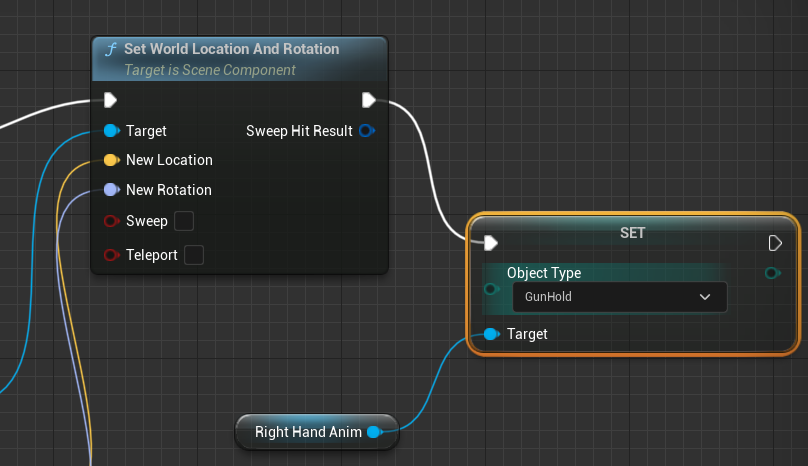Click the blue Target pin on SET node
The height and width of the screenshot is (466, 808).
tap(490, 334)
